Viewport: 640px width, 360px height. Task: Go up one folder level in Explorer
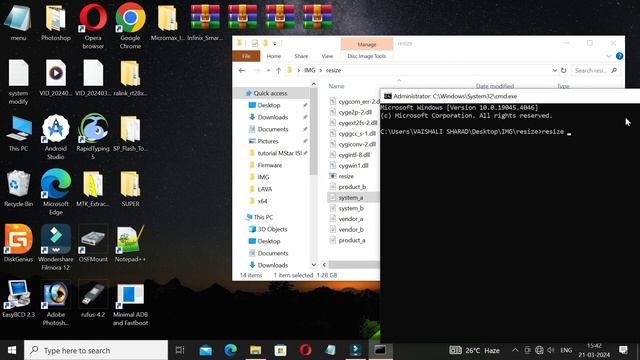click(278, 70)
